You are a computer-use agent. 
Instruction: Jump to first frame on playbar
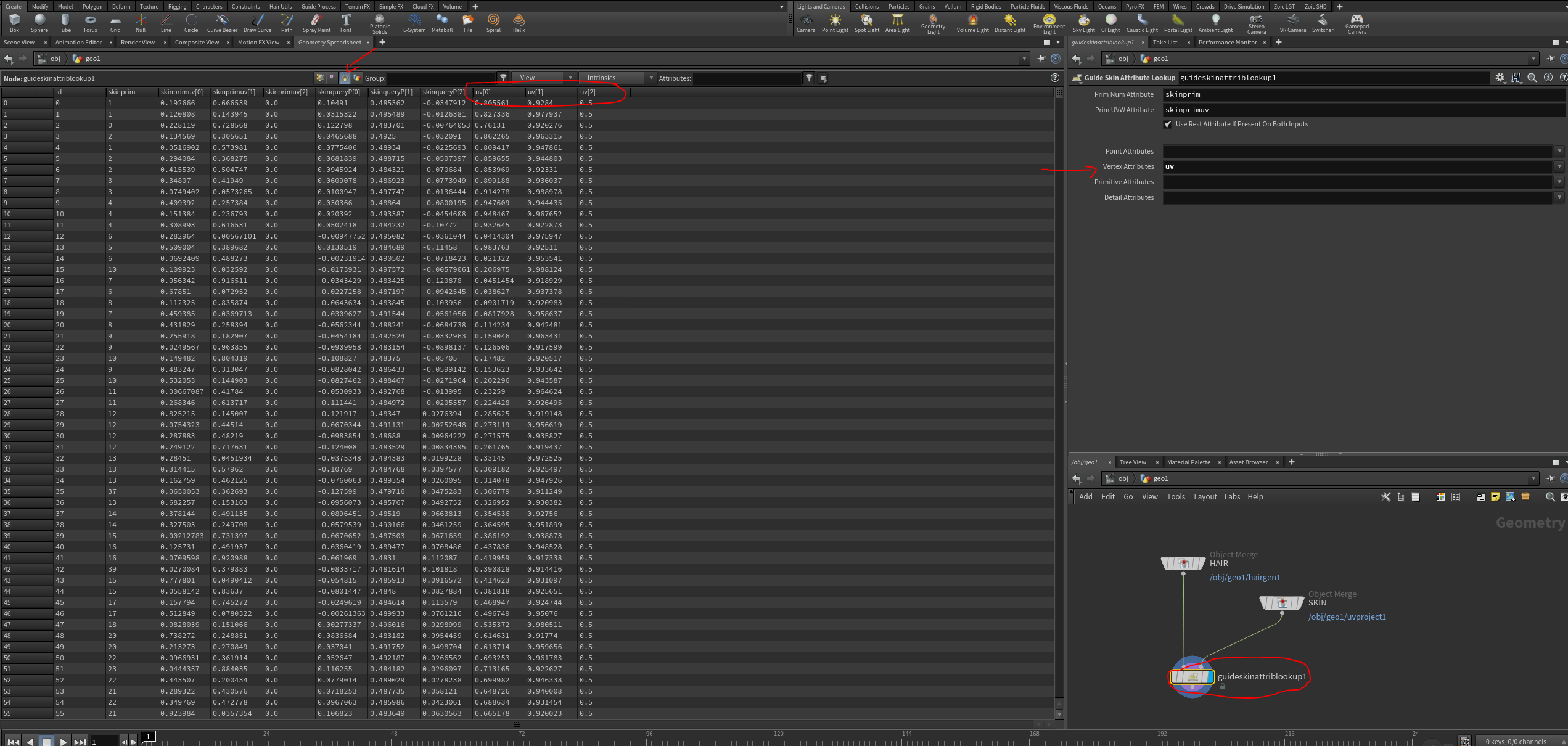pos(13,742)
